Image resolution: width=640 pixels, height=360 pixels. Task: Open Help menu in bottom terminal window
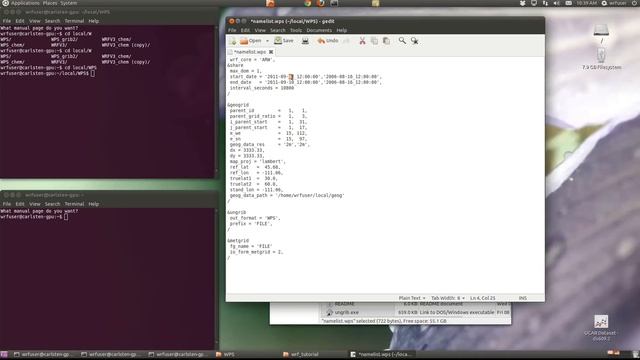coord(93,204)
